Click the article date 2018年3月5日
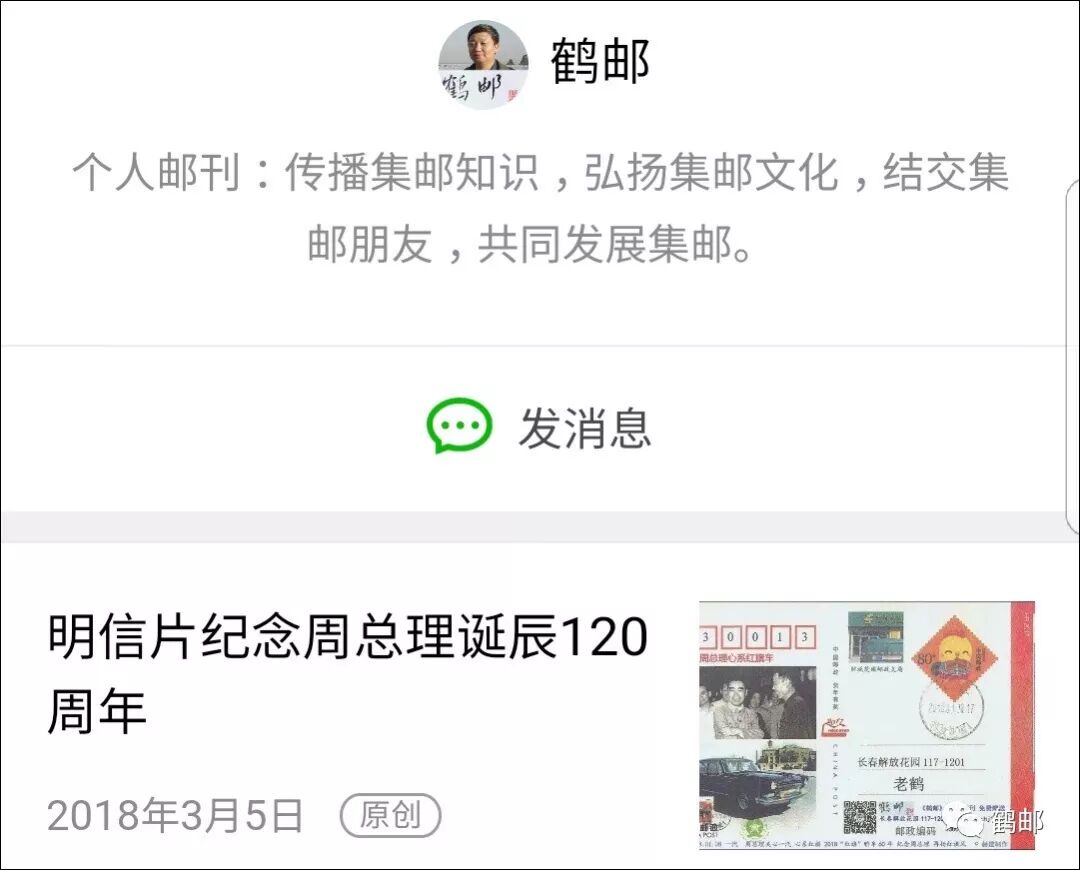 coord(175,816)
